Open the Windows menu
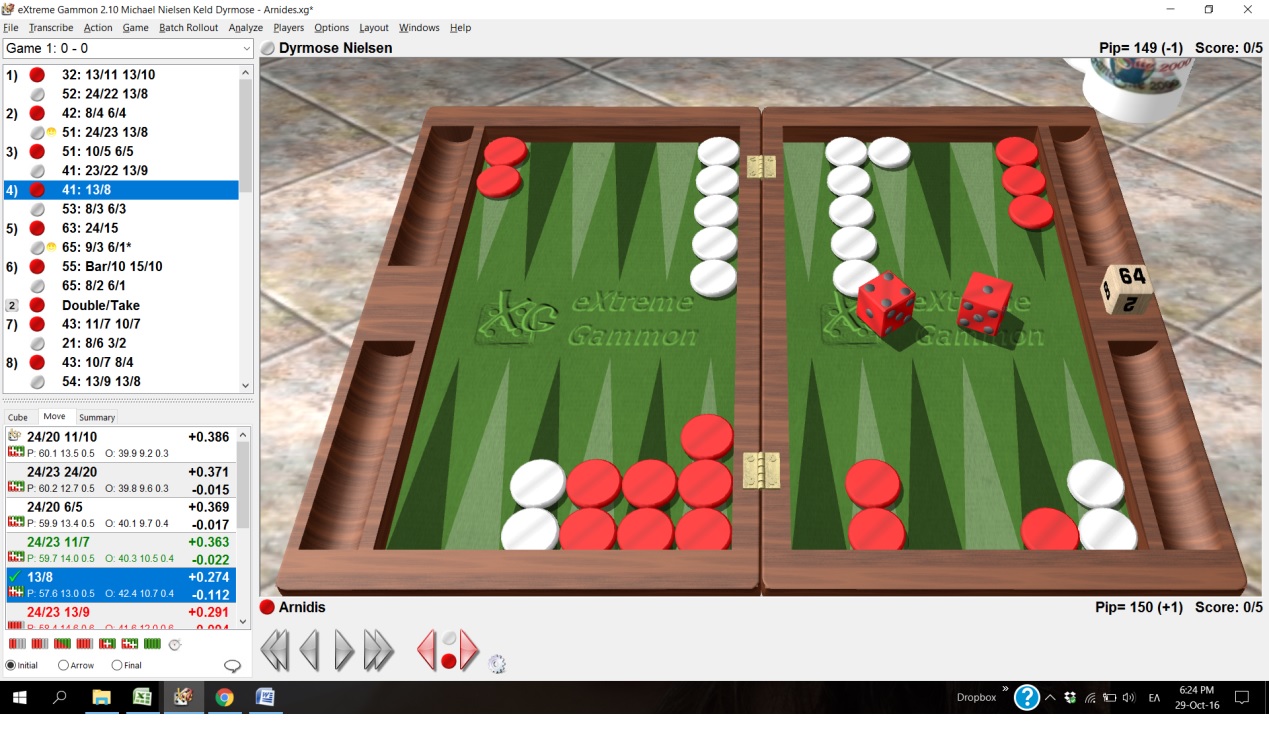Viewport: 1269px width, 733px height. (x=419, y=28)
